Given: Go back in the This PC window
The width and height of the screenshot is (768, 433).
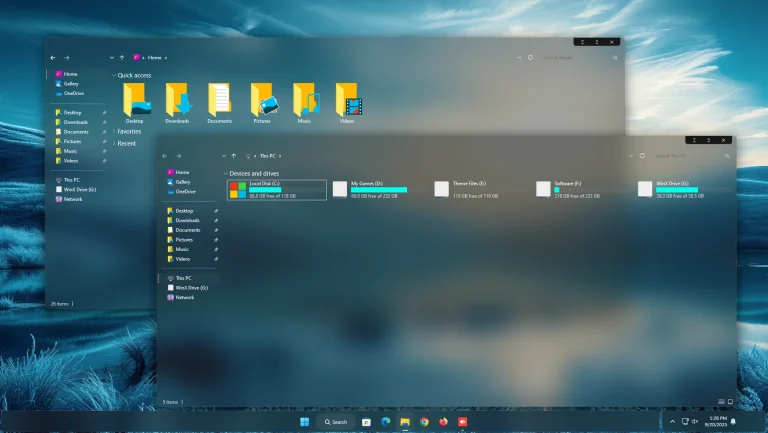Looking at the screenshot, I should click(165, 156).
